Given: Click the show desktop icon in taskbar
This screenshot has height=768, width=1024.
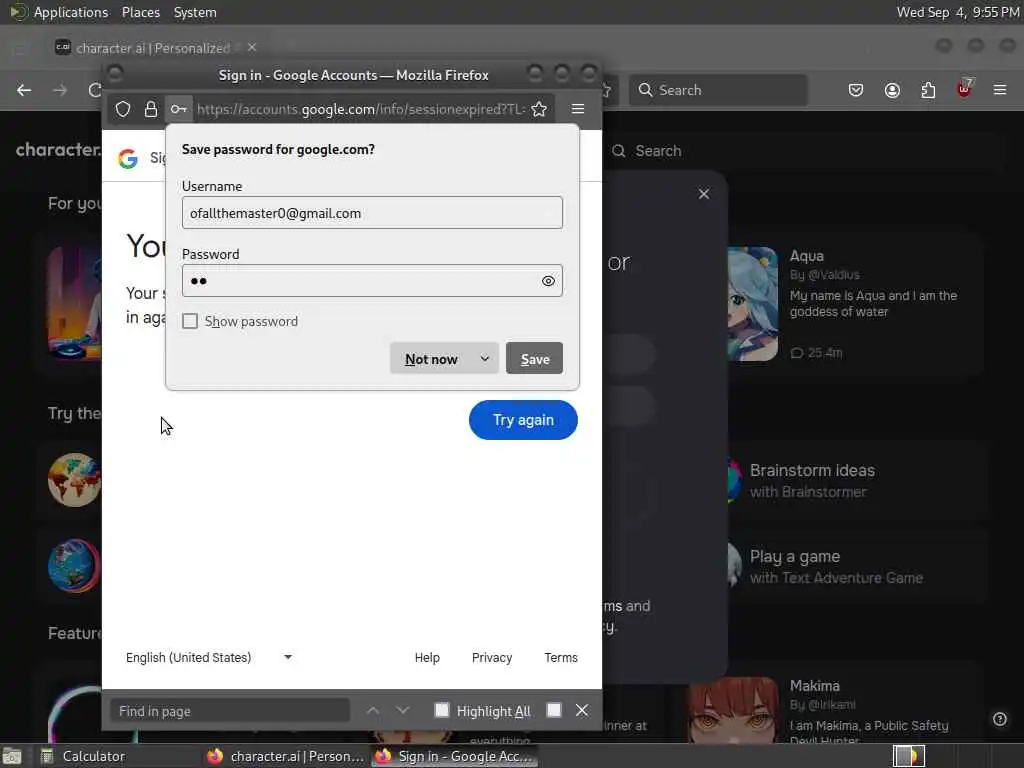Looking at the screenshot, I should (12, 756).
